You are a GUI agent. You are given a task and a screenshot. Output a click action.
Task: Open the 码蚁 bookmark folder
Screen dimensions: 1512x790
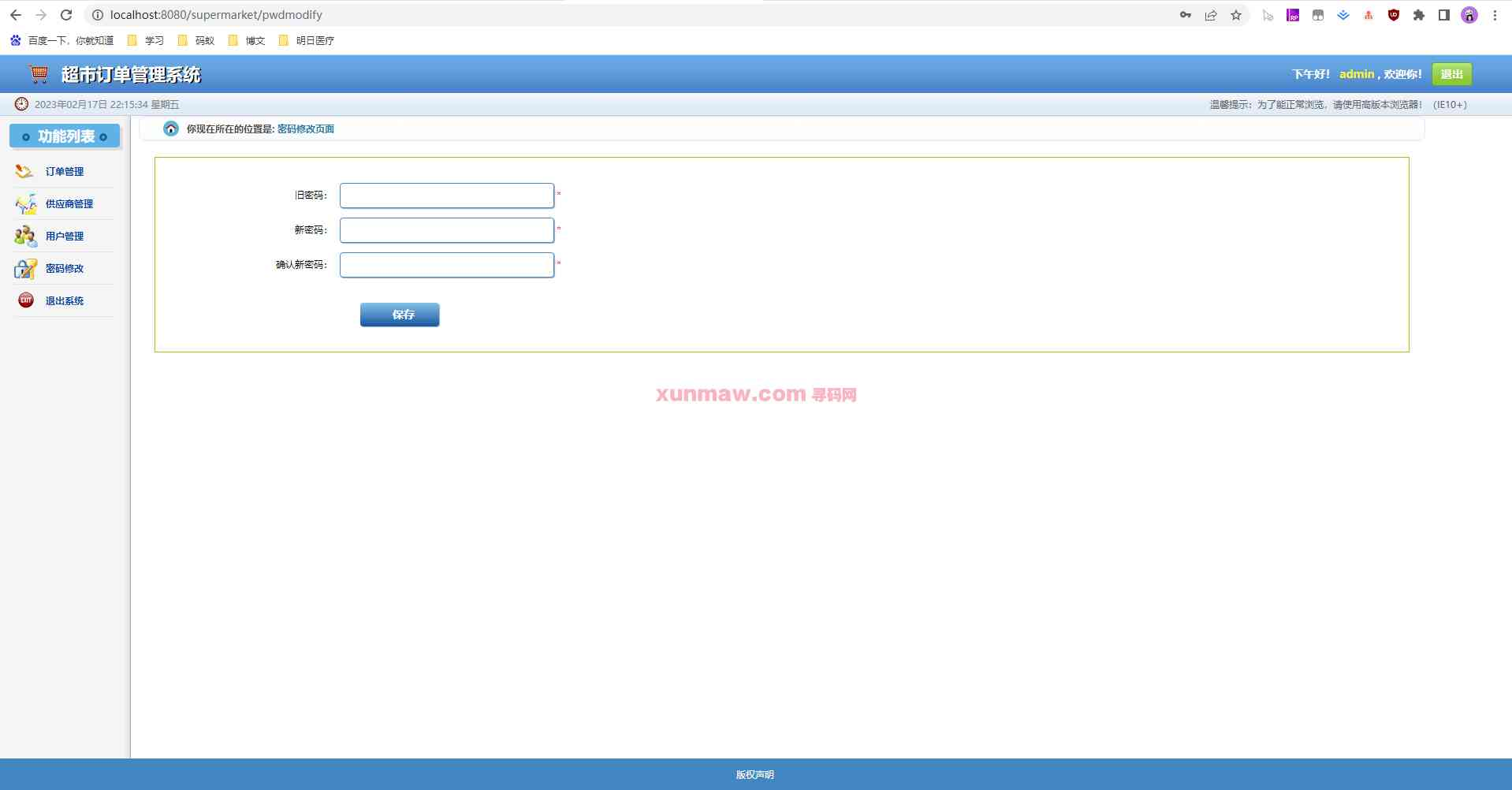pyautogui.click(x=196, y=40)
